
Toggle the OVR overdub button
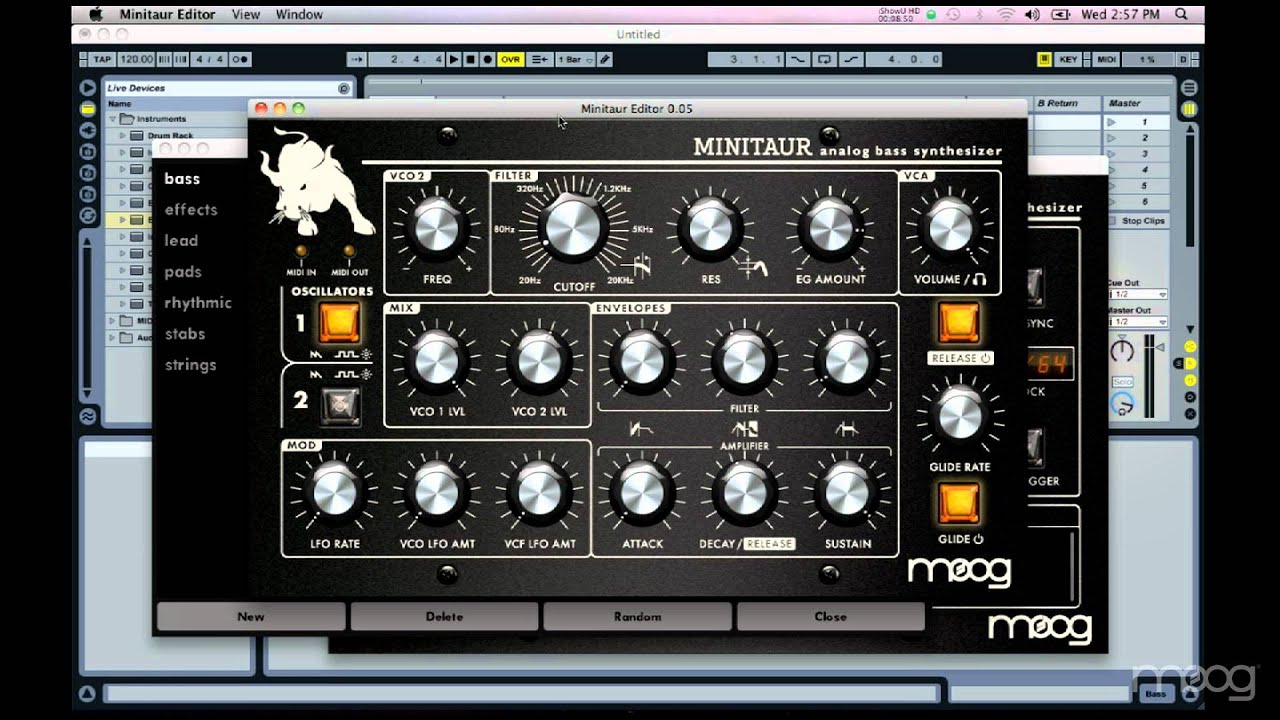pos(511,60)
